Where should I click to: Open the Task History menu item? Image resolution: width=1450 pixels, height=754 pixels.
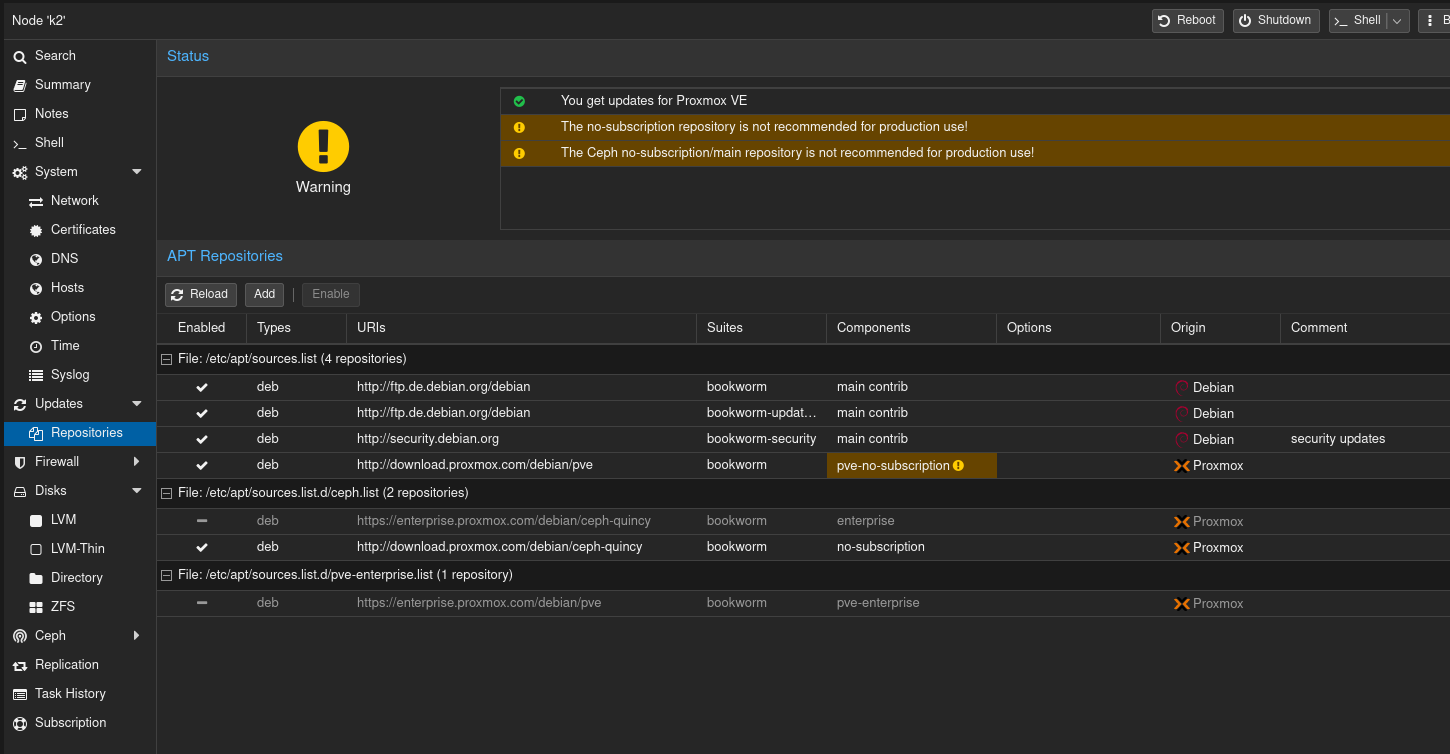[70, 694]
